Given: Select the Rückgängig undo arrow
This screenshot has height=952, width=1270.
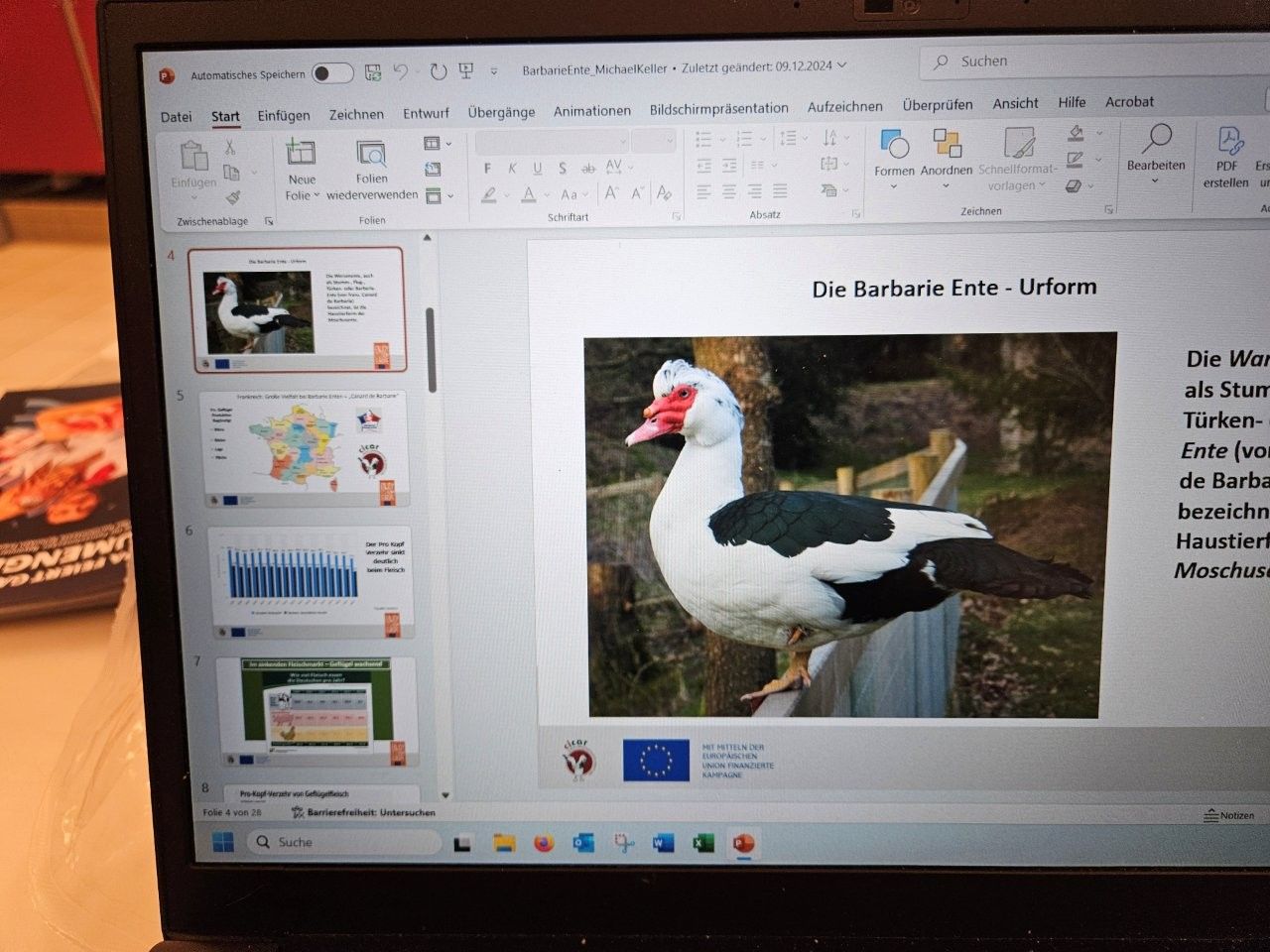Looking at the screenshot, I should (x=401, y=69).
